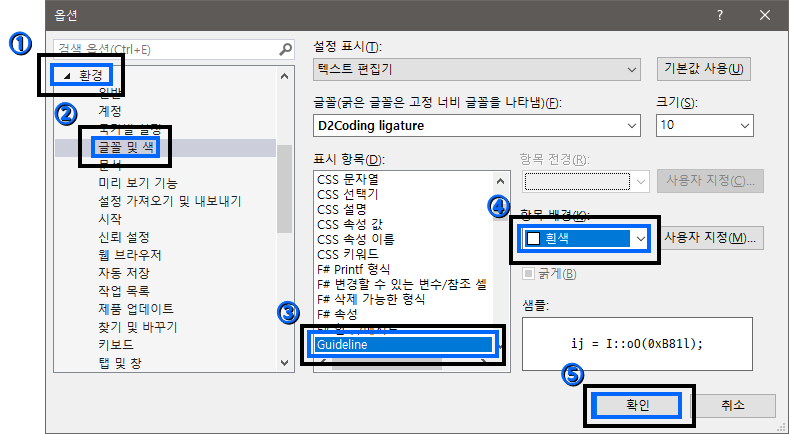Viewport: 789px width, 434px height.
Task: Select 글꼴 및 색 tree item
Action: (126, 147)
